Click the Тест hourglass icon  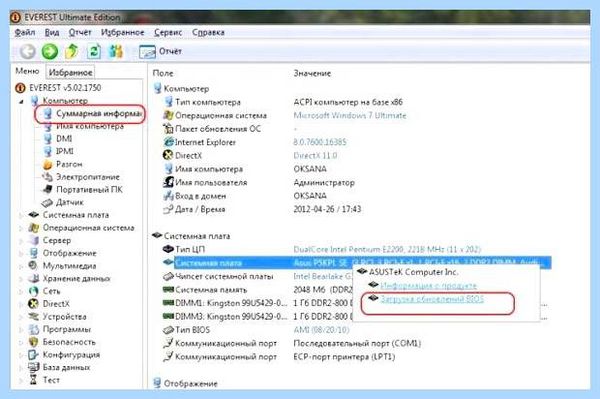pyautogui.click(x=34, y=380)
